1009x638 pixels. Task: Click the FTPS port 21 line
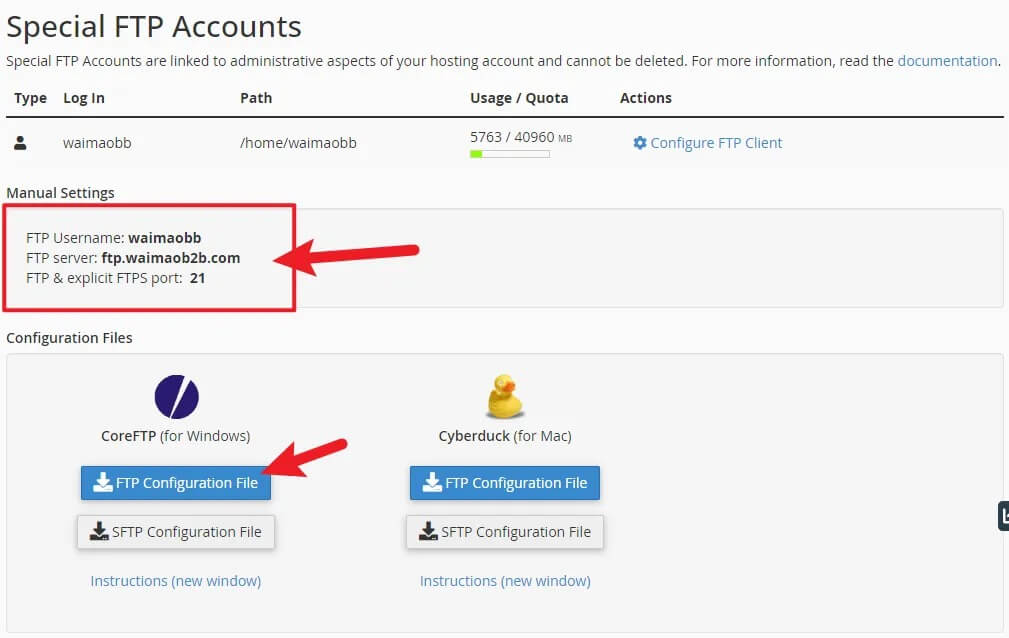pyautogui.click(x=116, y=278)
